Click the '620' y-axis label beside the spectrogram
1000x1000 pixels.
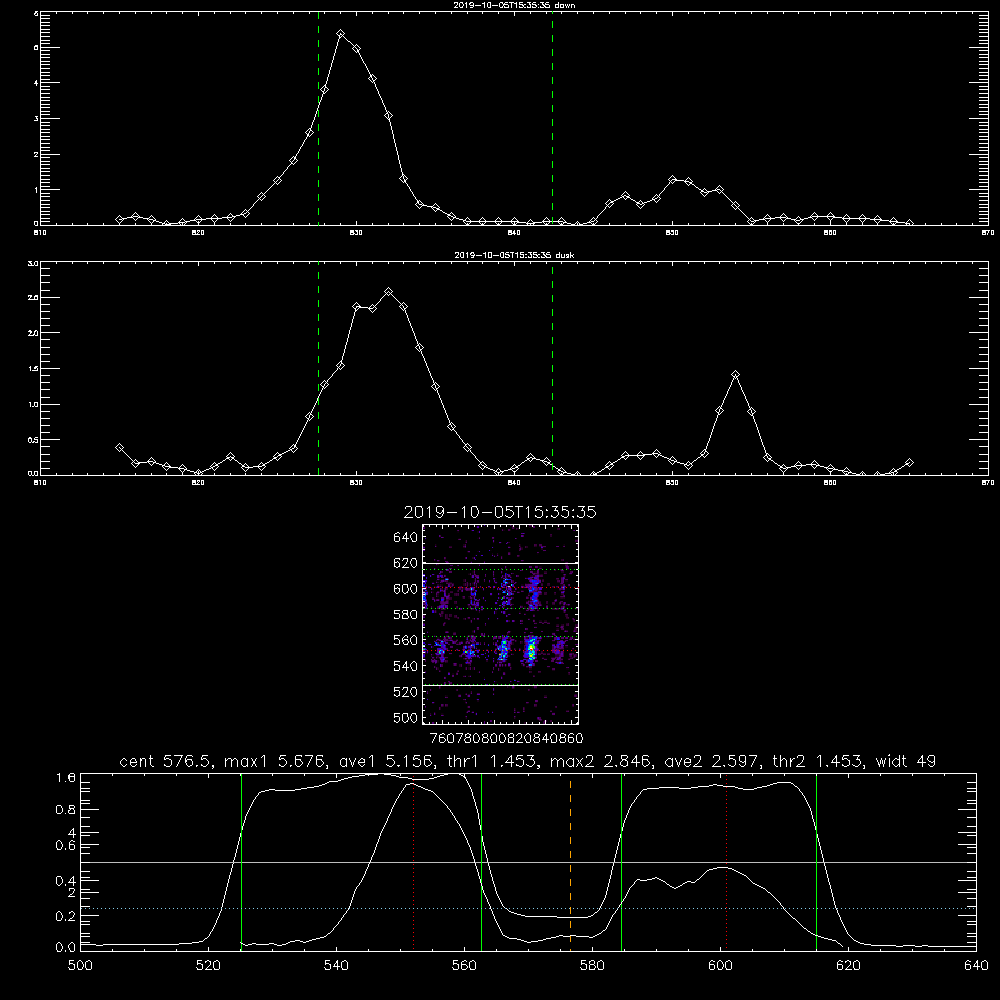pyautogui.click(x=406, y=563)
